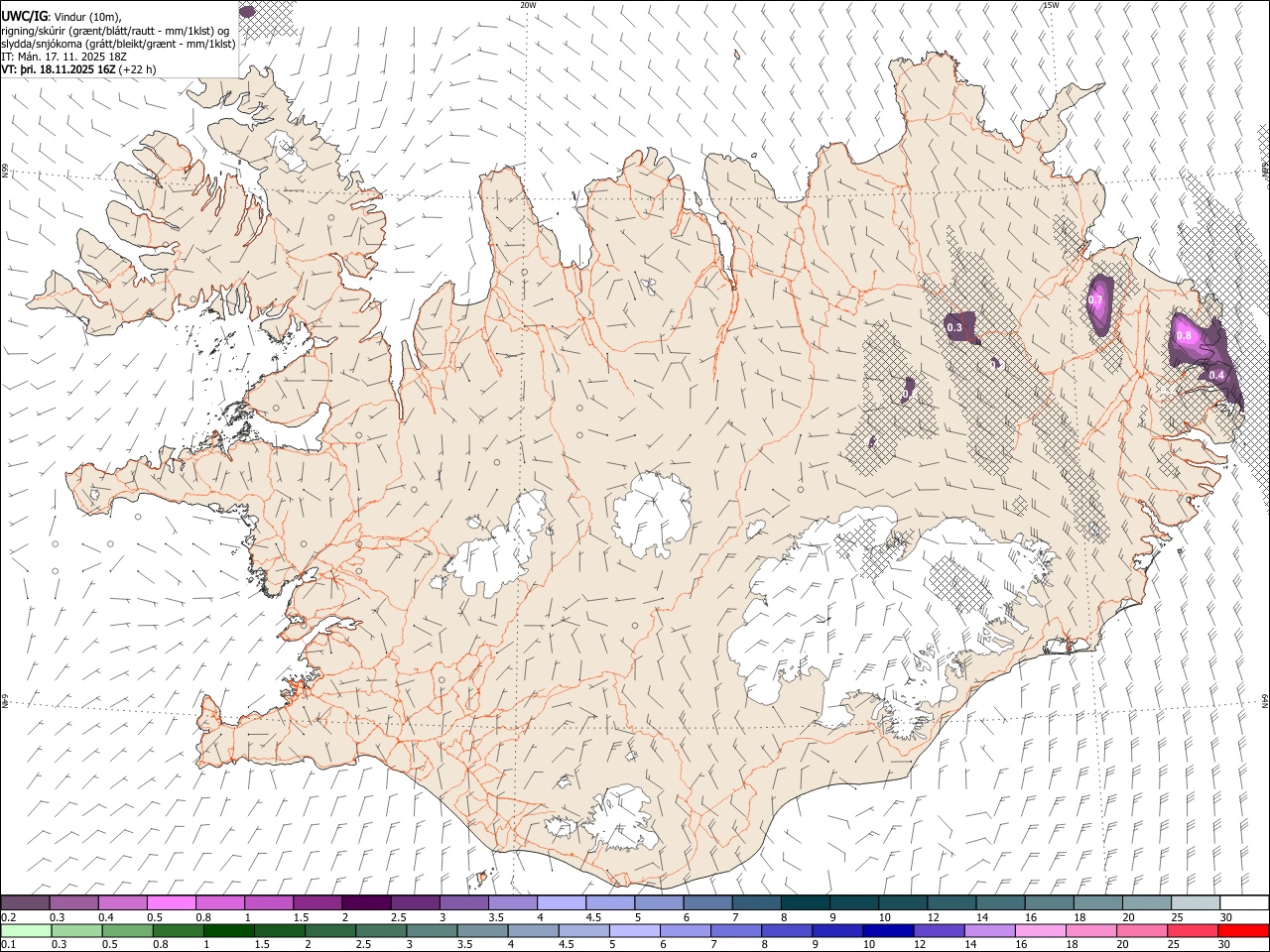The height and width of the screenshot is (952, 1270).
Task: Click the dark teal swatch between 9 and 10
Action: click(853, 902)
